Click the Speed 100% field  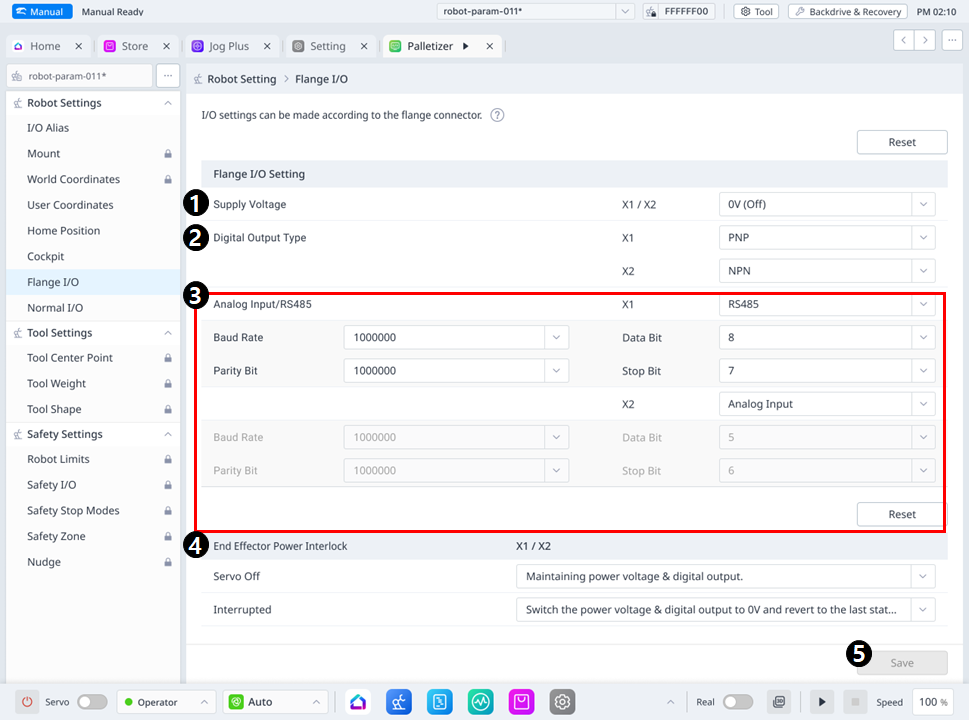tap(932, 702)
